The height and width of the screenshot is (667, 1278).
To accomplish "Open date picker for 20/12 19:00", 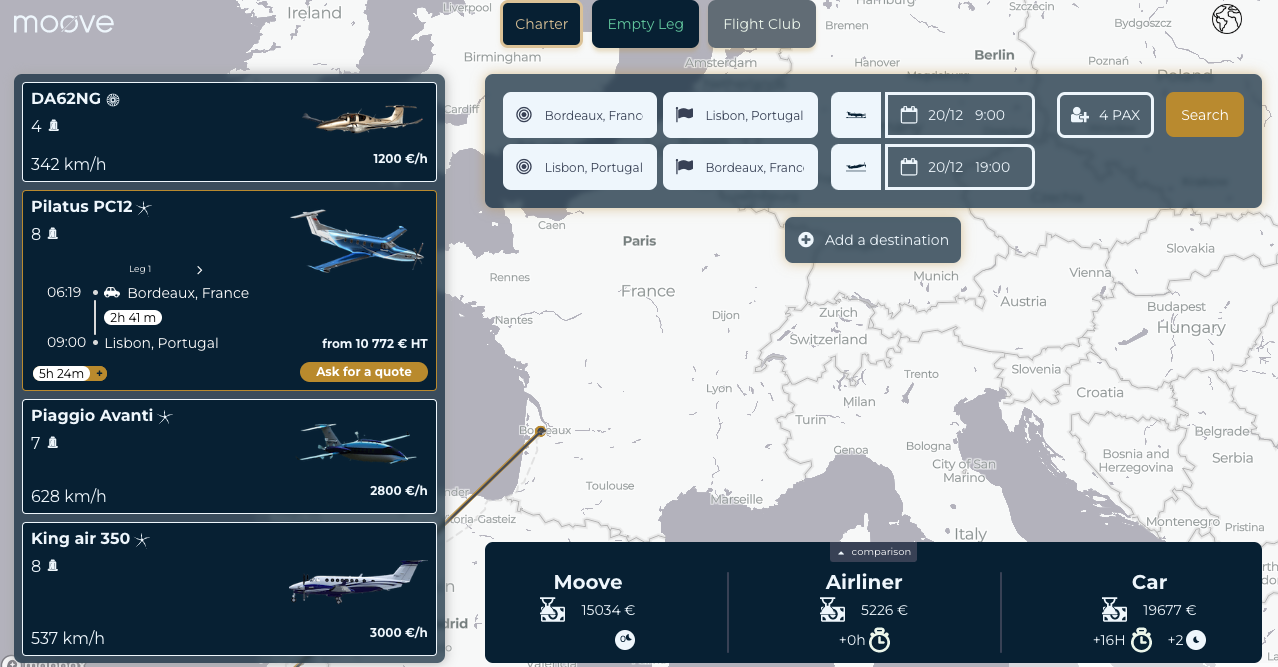I will [960, 167].
